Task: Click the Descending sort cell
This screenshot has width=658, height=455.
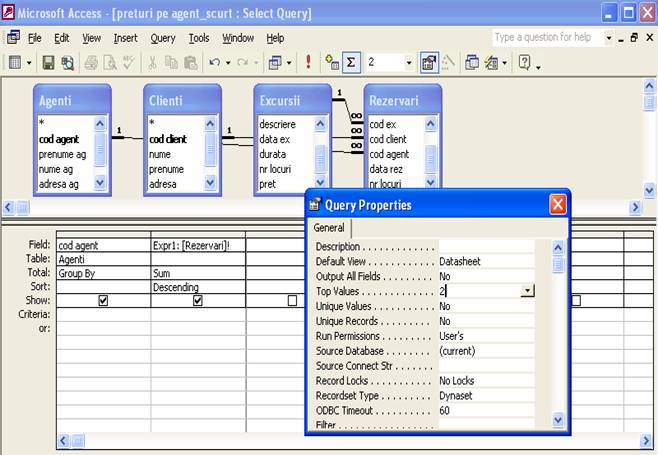Action: 197,287
